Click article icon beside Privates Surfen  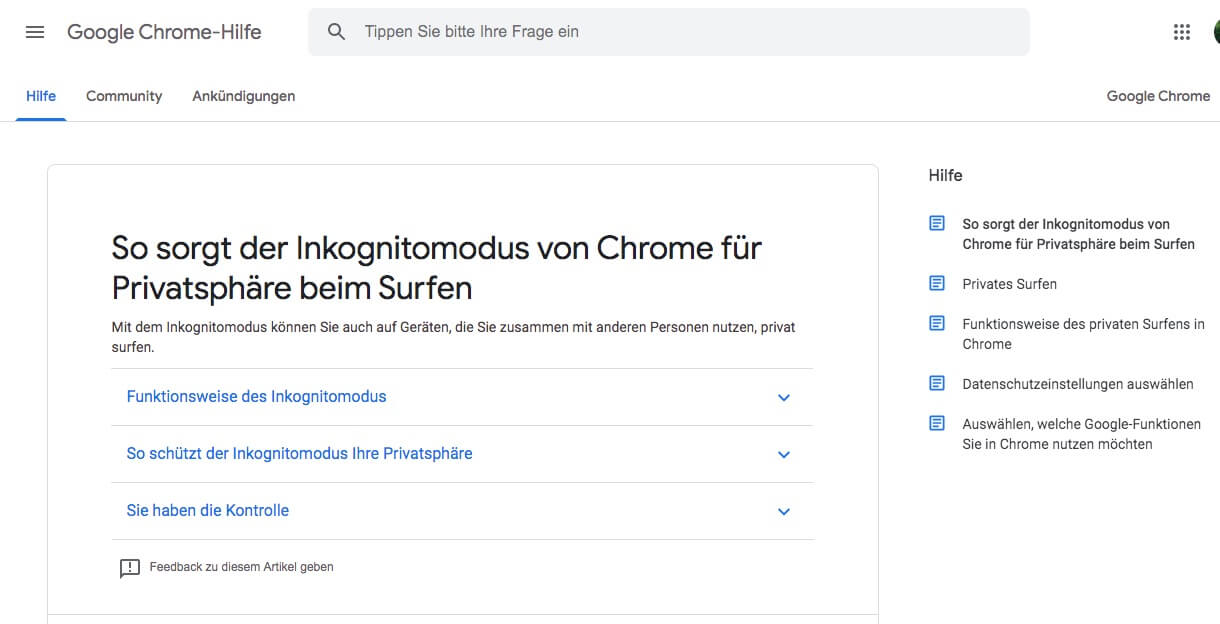[937, 284]
